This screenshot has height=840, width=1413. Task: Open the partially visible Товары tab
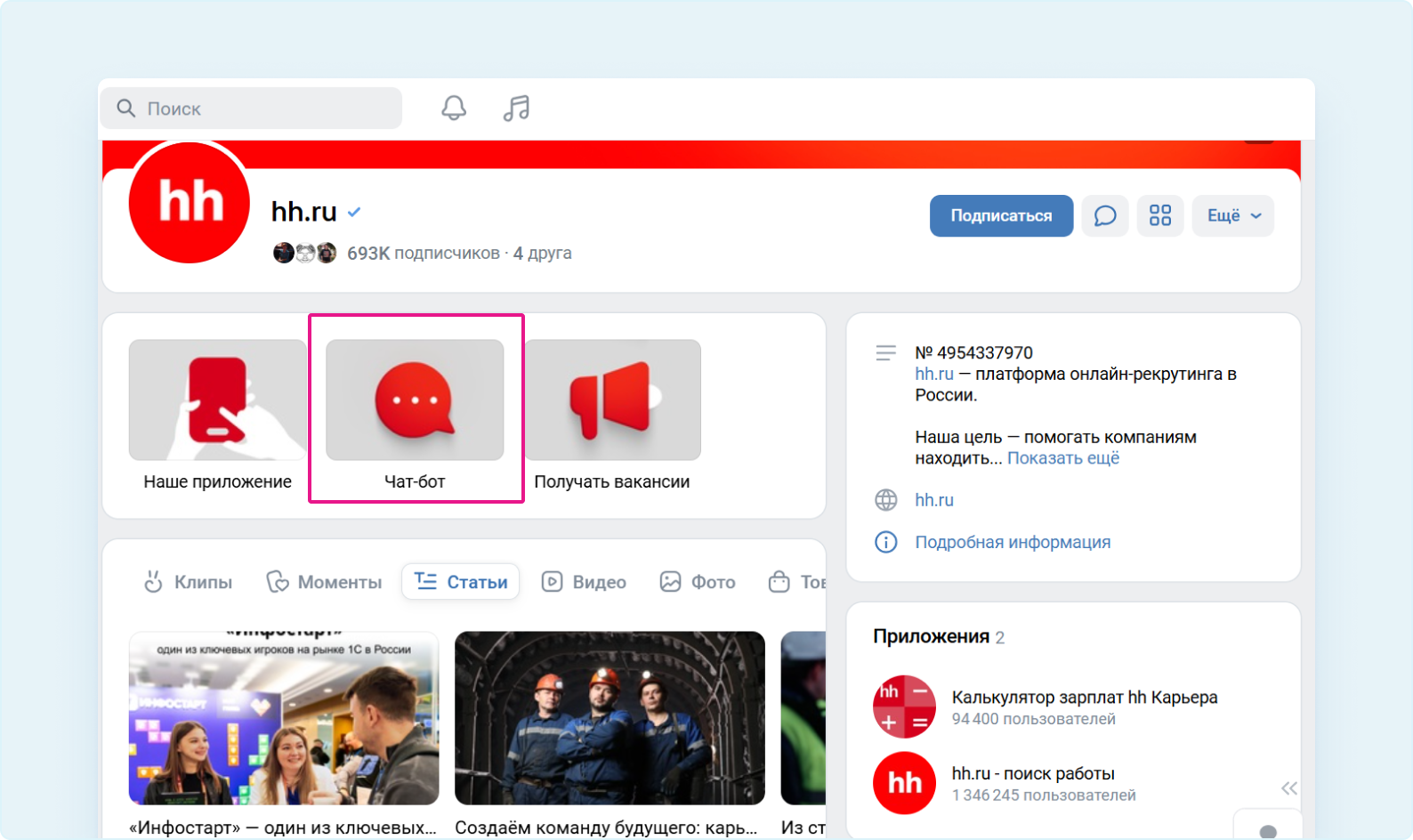click(797, 582)
